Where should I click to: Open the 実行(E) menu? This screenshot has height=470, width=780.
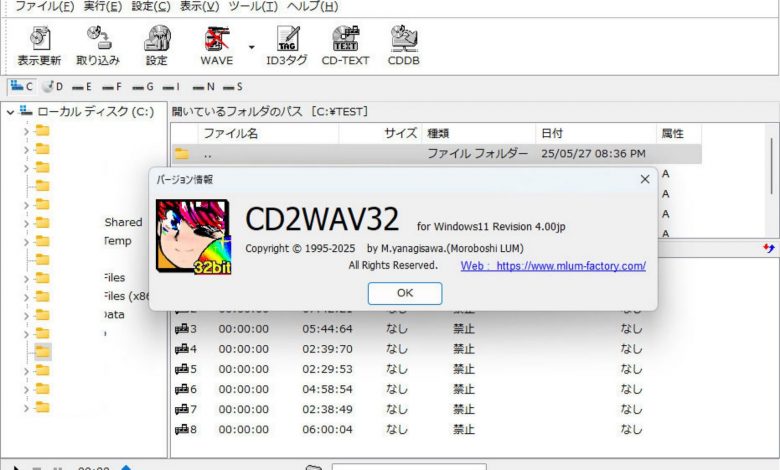click(103, 6)
